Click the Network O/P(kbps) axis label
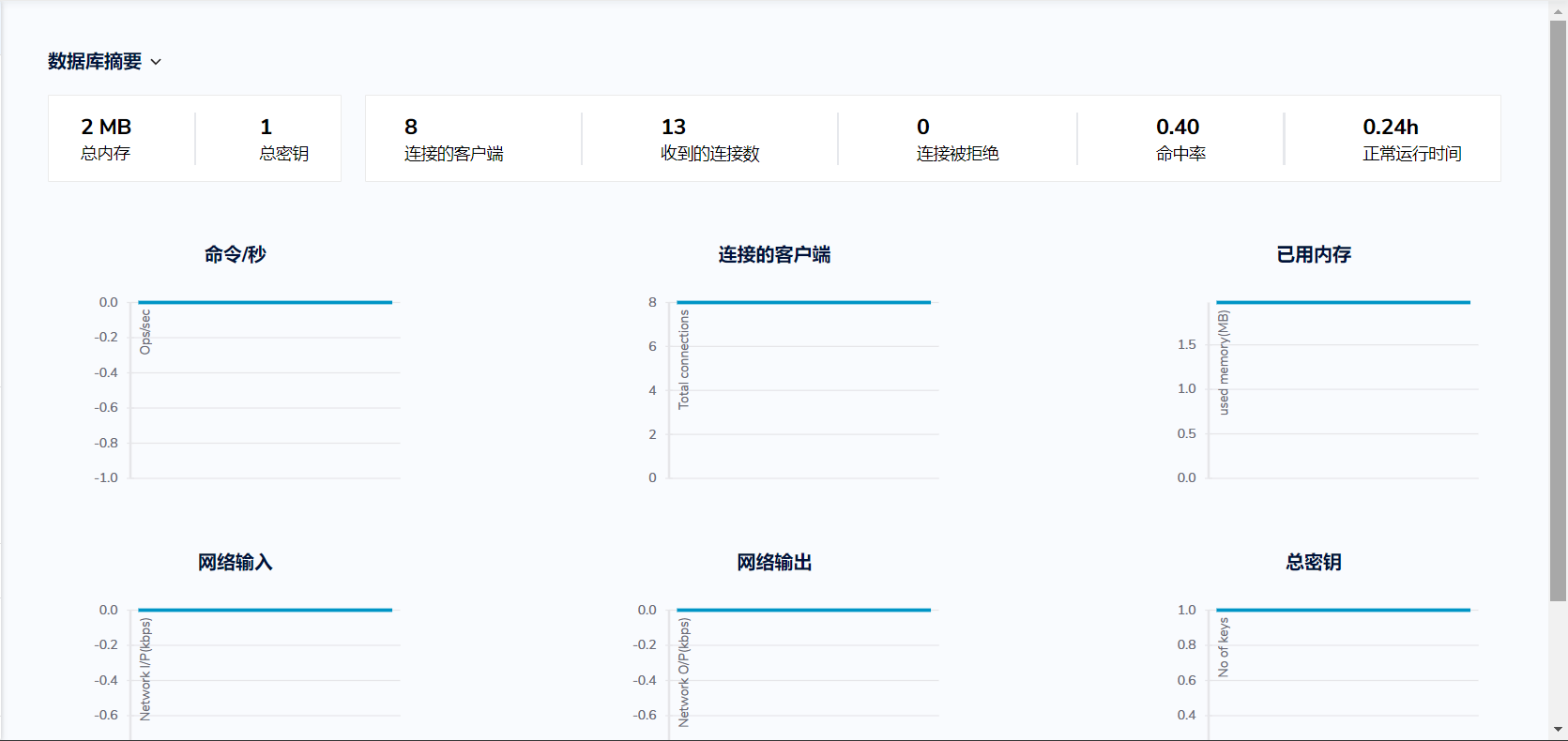The image size is (1568, 741). tap(684, 672)
